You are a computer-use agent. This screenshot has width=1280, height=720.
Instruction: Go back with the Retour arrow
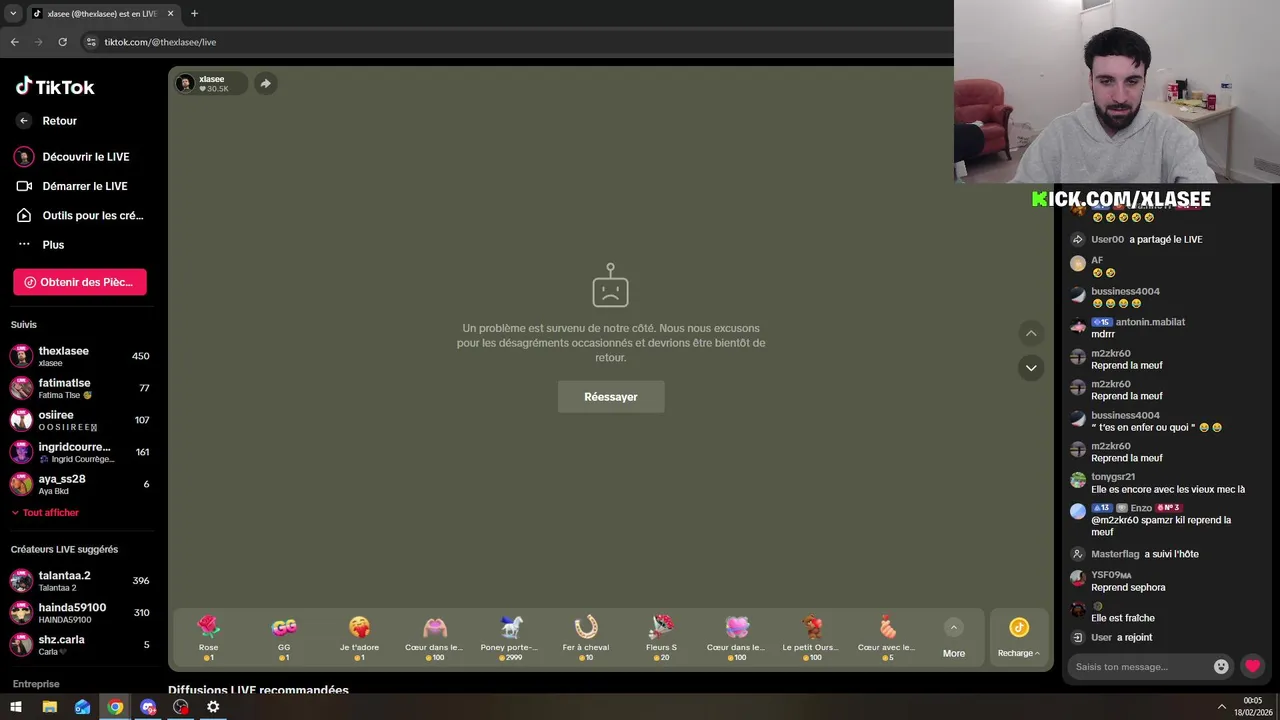pos(24,121)
